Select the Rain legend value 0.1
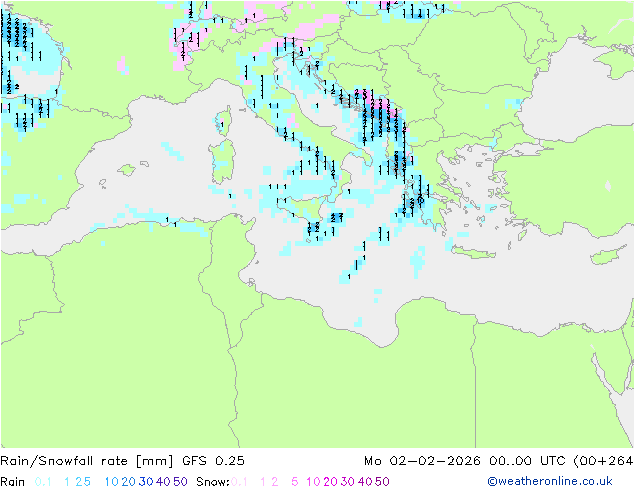The height and width of the screenshot is (490, 634). (x=43, y=482)
